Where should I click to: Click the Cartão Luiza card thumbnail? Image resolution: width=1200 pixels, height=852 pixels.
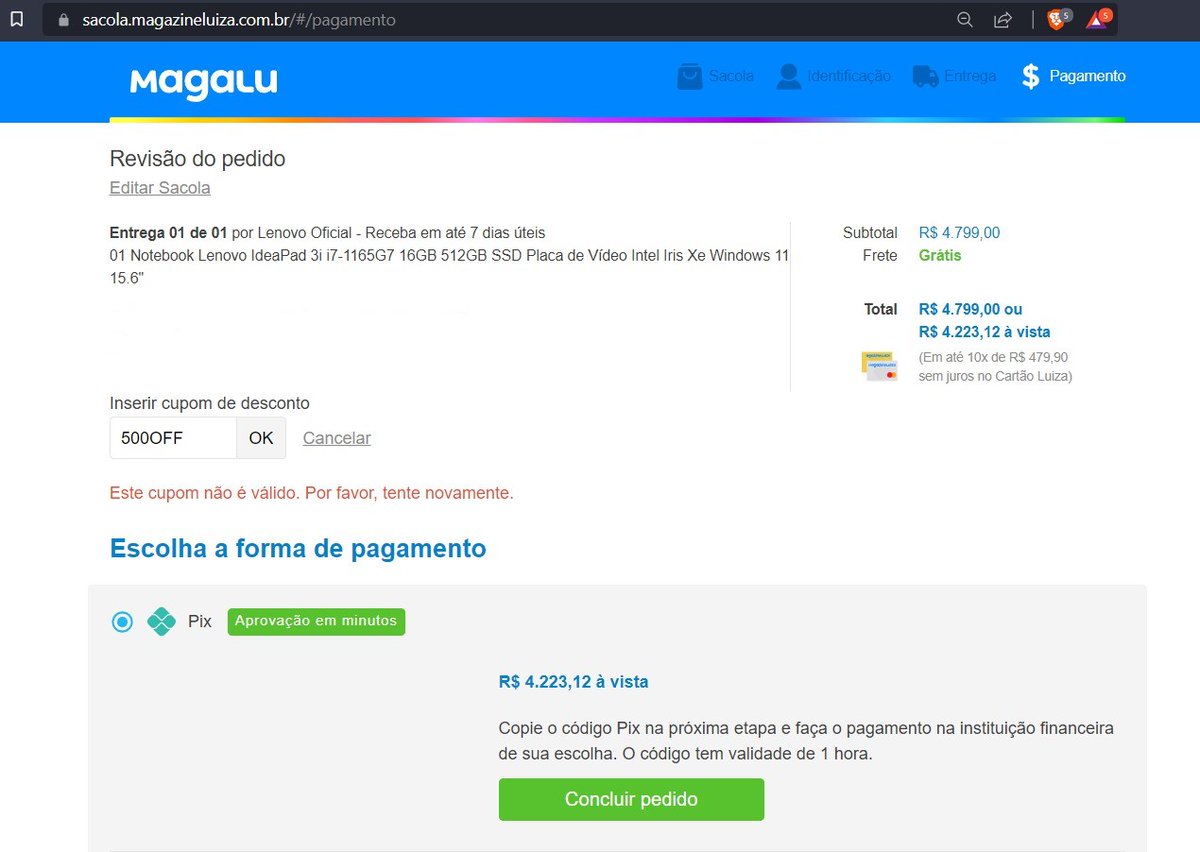tap(879, 365)
